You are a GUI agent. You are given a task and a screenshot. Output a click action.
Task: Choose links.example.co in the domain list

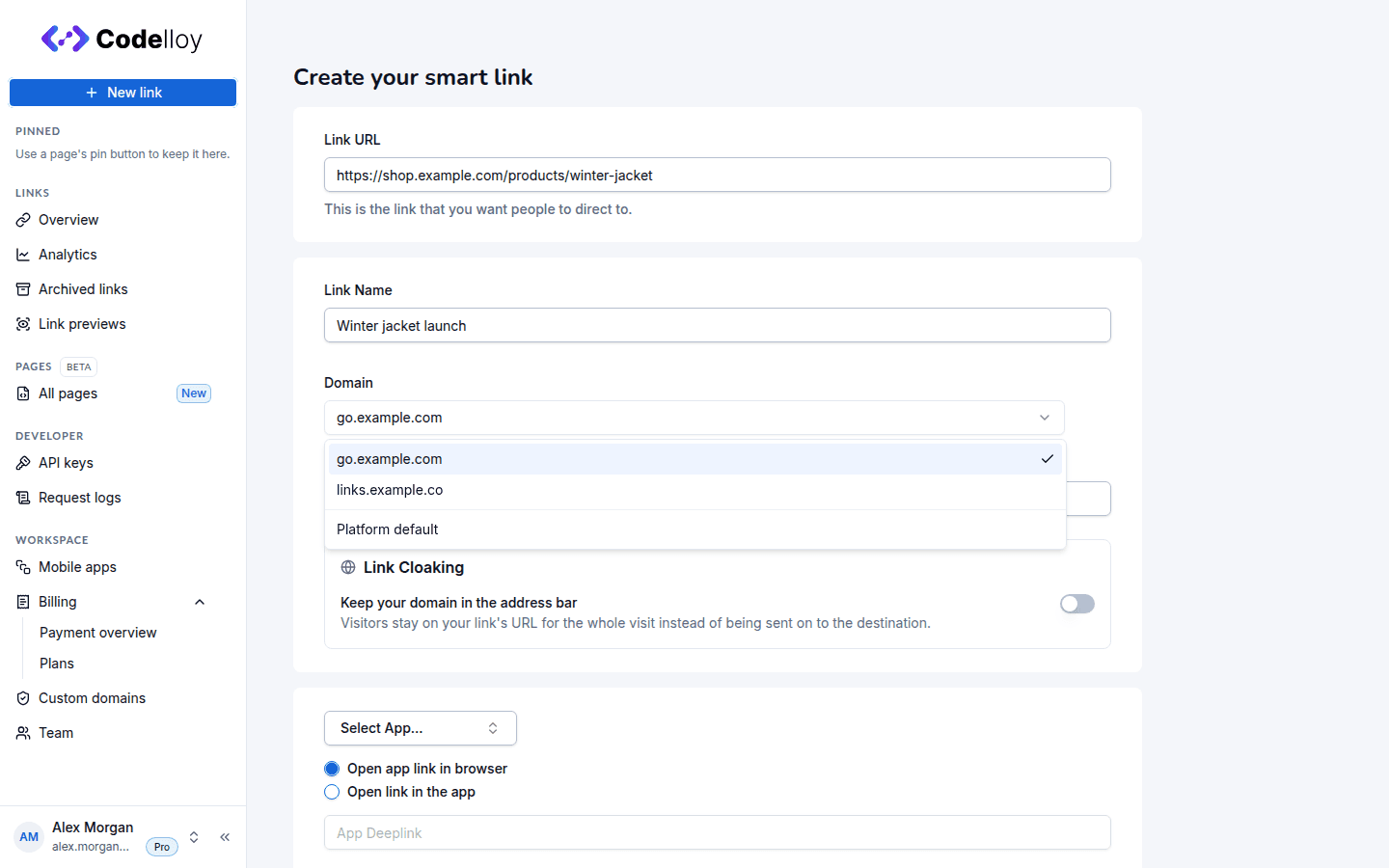pyautogui.click(x=694, y=490)
